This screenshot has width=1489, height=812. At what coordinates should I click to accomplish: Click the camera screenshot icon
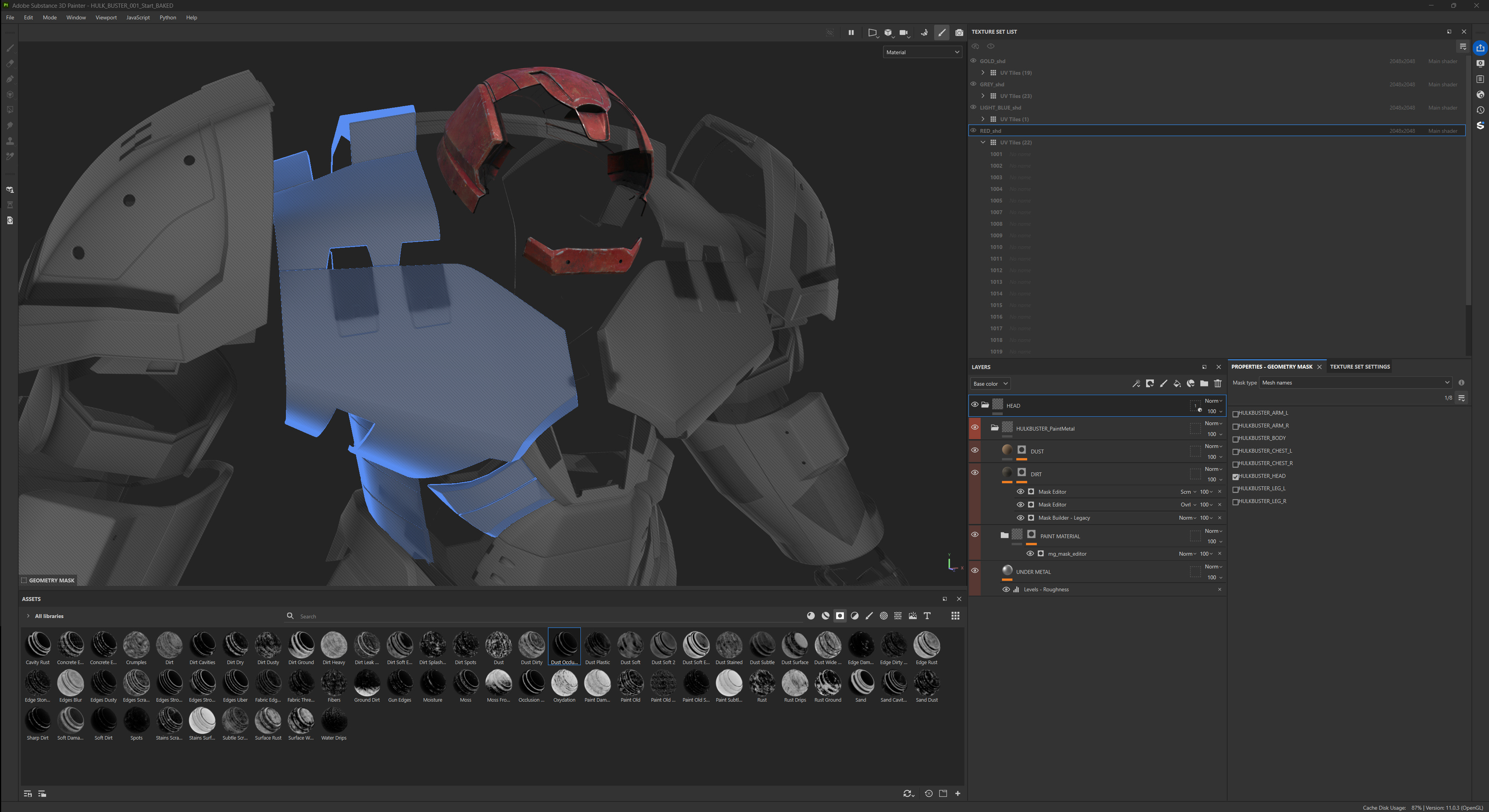tap(959, 33)
